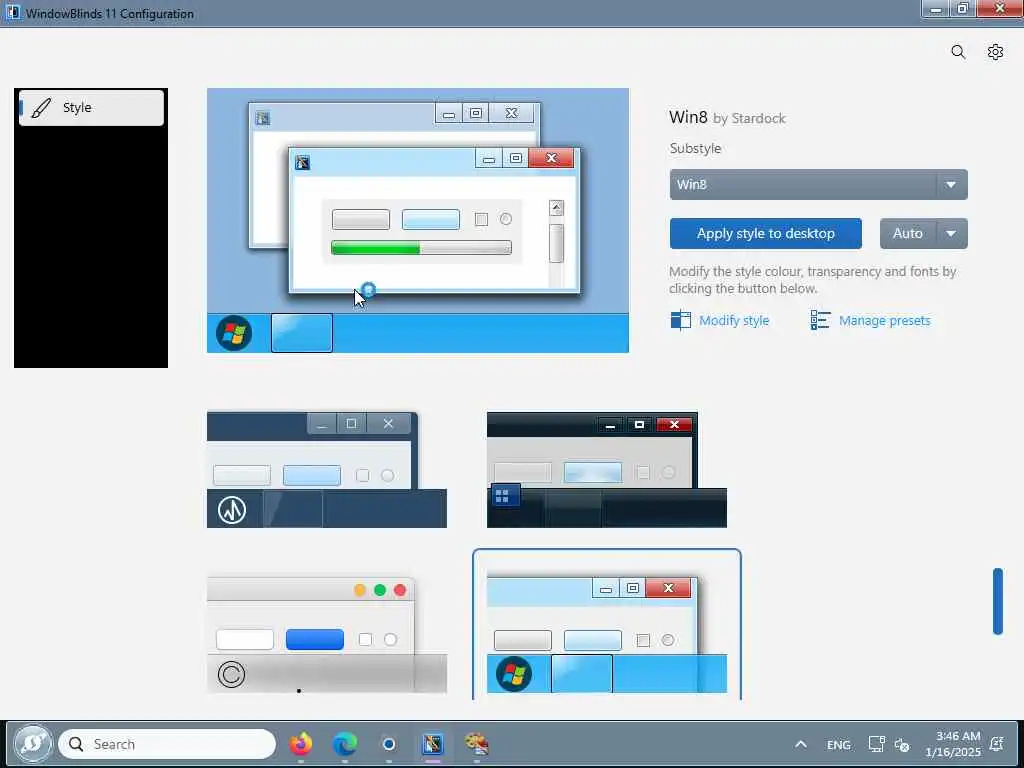Click the Modify style icon
The width and height of the screenshot is (1024, 768).
pos(680,320)
